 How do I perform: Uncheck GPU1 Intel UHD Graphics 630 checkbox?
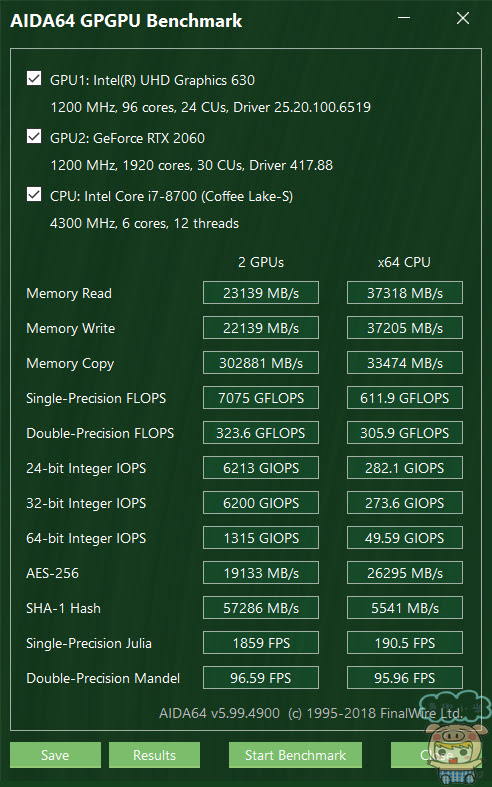click(x=34, y=78)
